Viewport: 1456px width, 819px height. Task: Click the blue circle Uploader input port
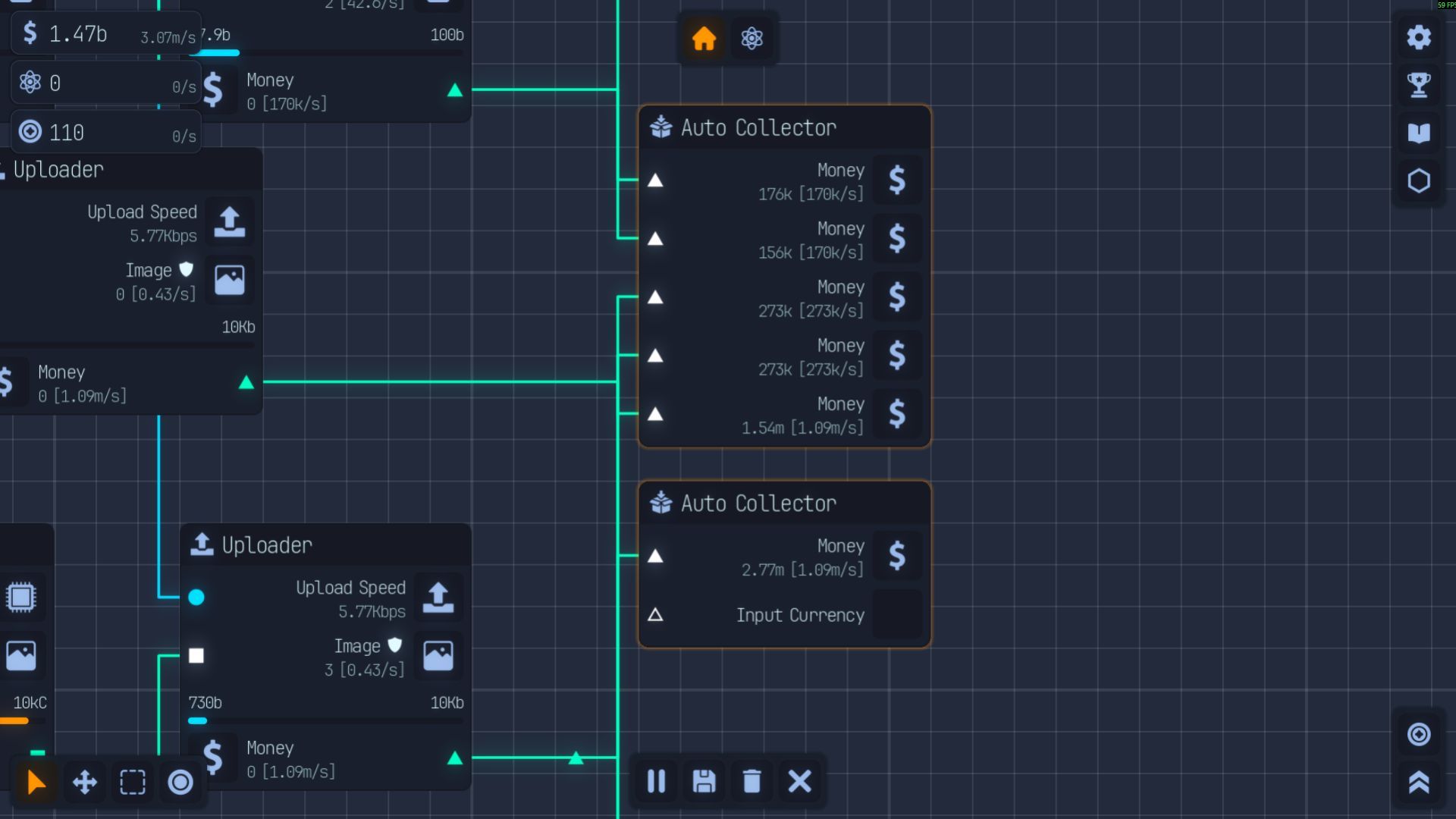196,598
